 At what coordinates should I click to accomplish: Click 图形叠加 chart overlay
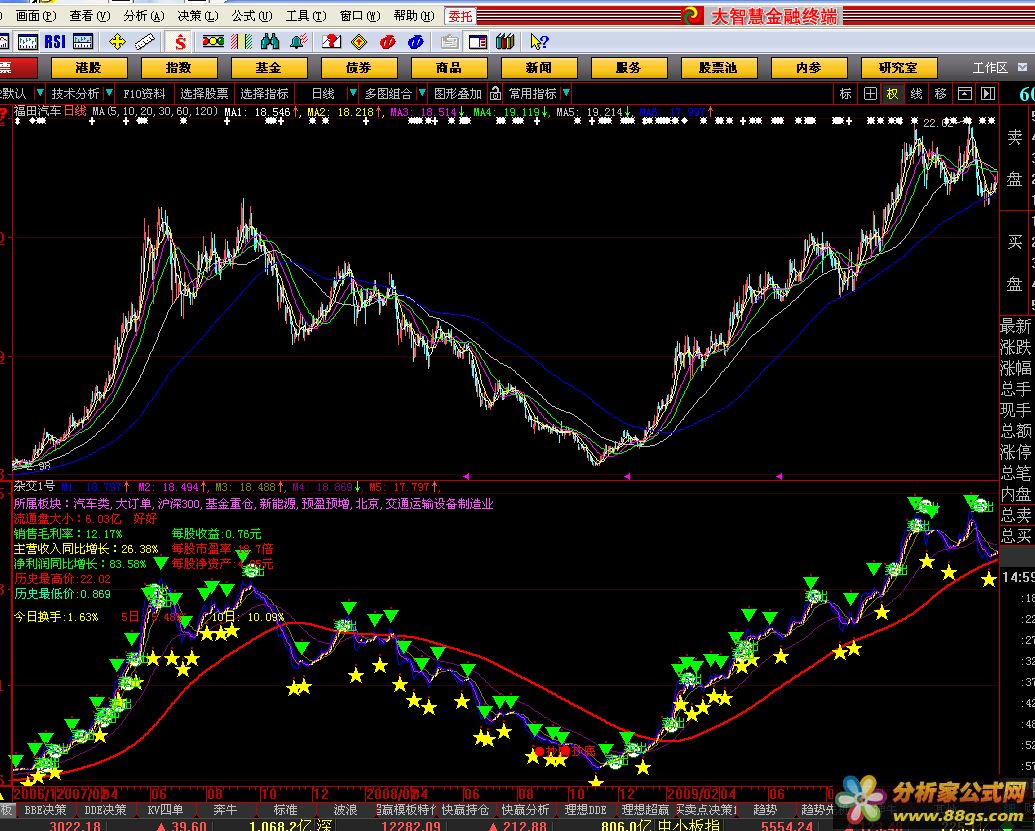458,94
